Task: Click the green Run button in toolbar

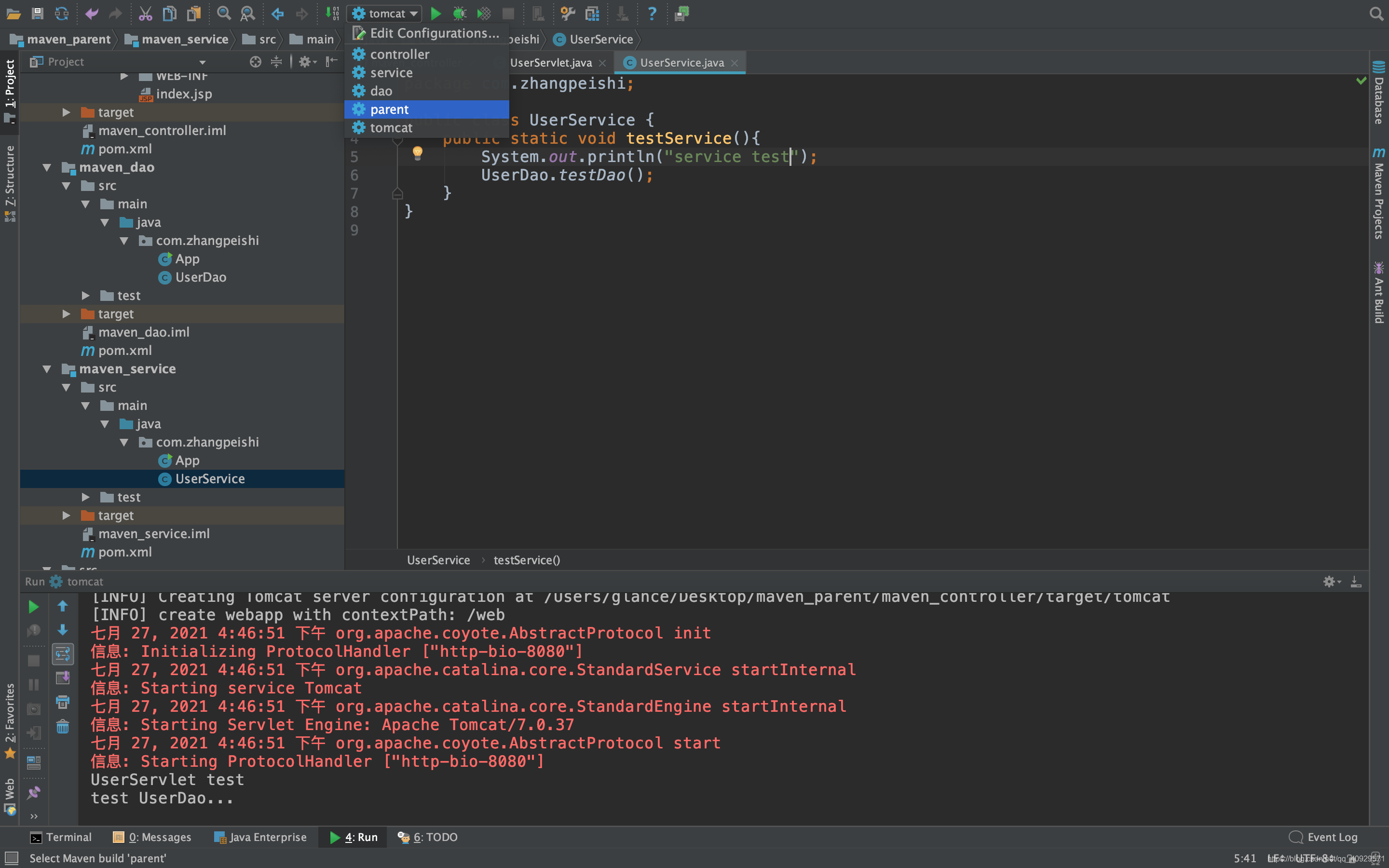Action: point(436,13)
